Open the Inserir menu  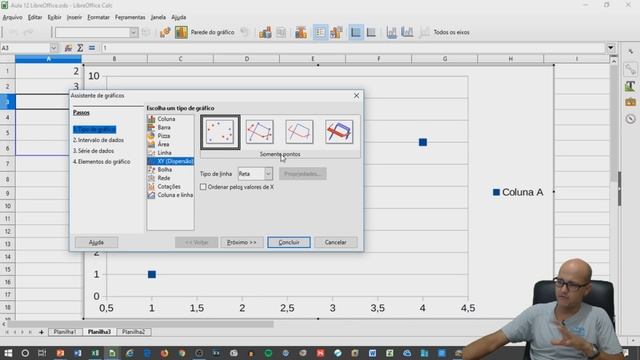pyautogui.click(x=74, y=17)
